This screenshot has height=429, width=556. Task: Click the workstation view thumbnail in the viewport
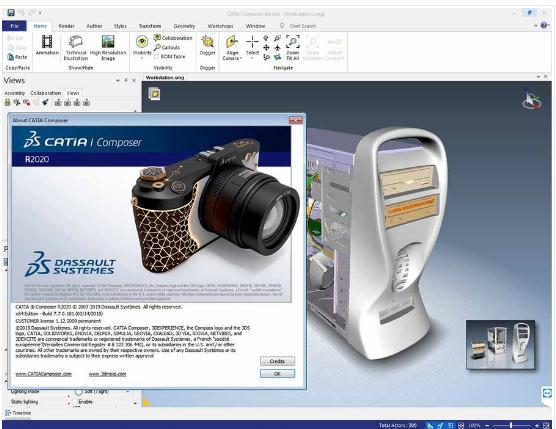coord(501,345)
